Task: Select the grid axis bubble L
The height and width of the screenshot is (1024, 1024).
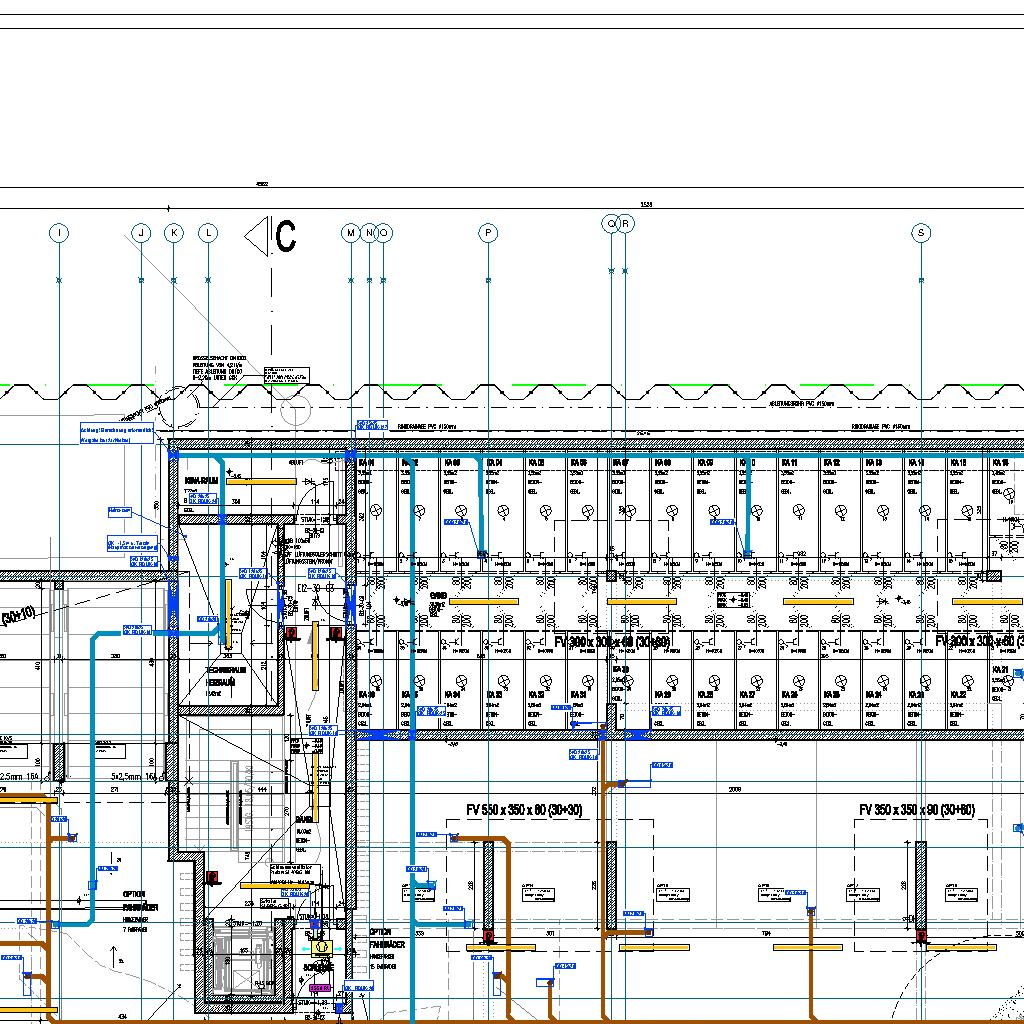Action: pos(208,233)
